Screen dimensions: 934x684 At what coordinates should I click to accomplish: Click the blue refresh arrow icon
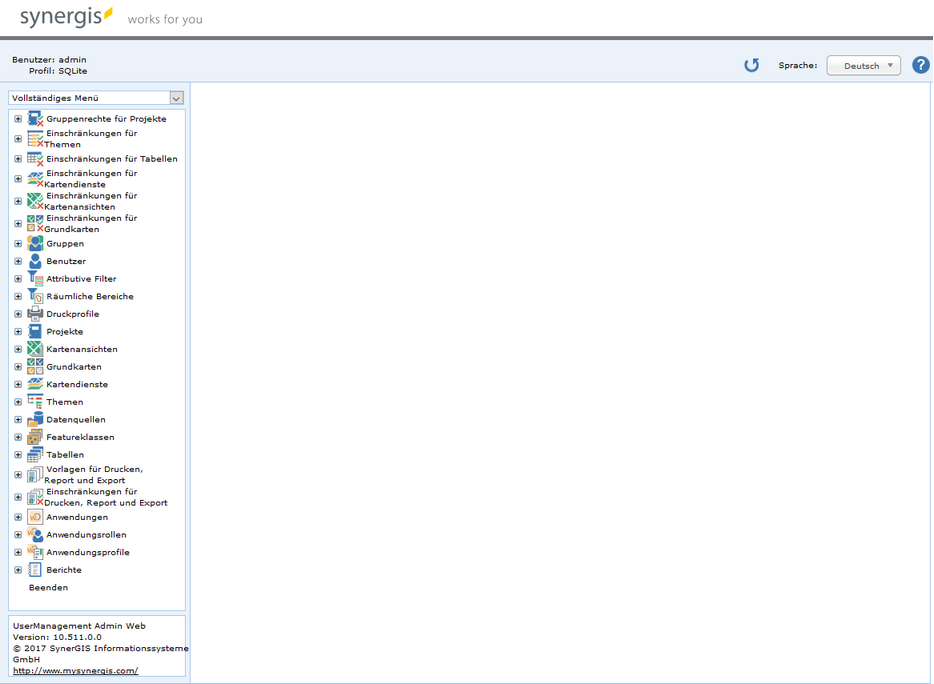point(751,65)
